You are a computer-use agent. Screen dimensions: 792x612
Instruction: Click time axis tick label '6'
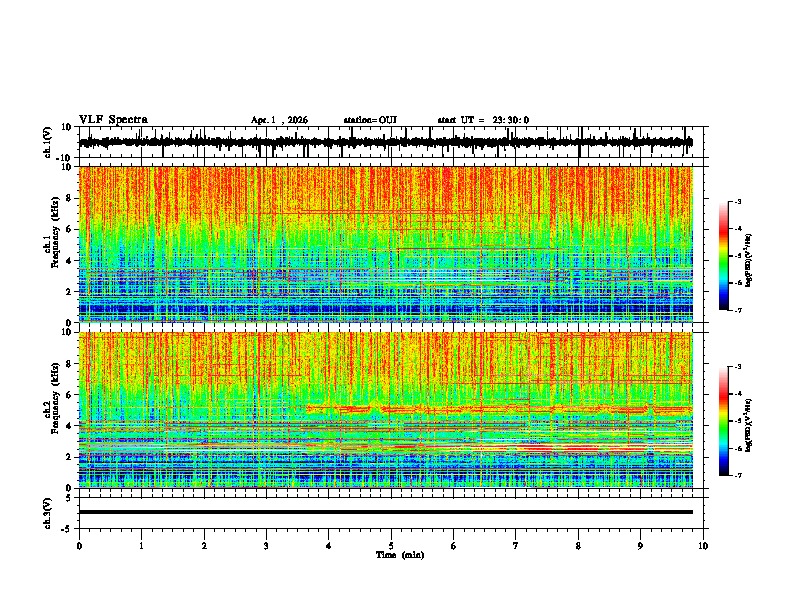pyautogui.click(x=454, y=546)
